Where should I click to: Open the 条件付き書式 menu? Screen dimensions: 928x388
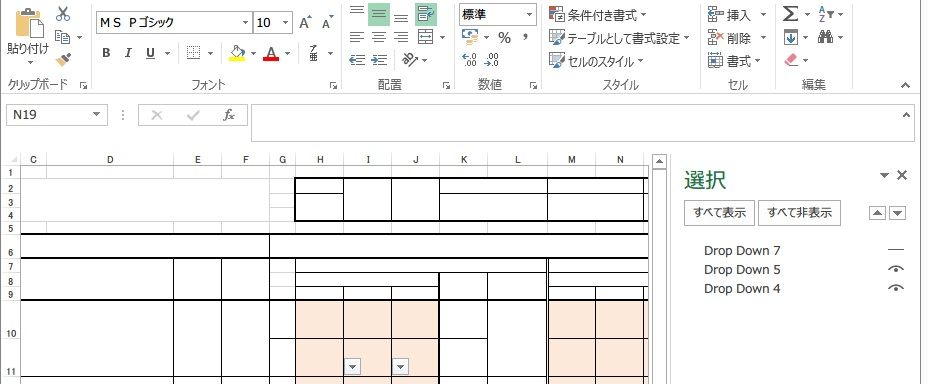pyautogui.click(x=598, y=14)
